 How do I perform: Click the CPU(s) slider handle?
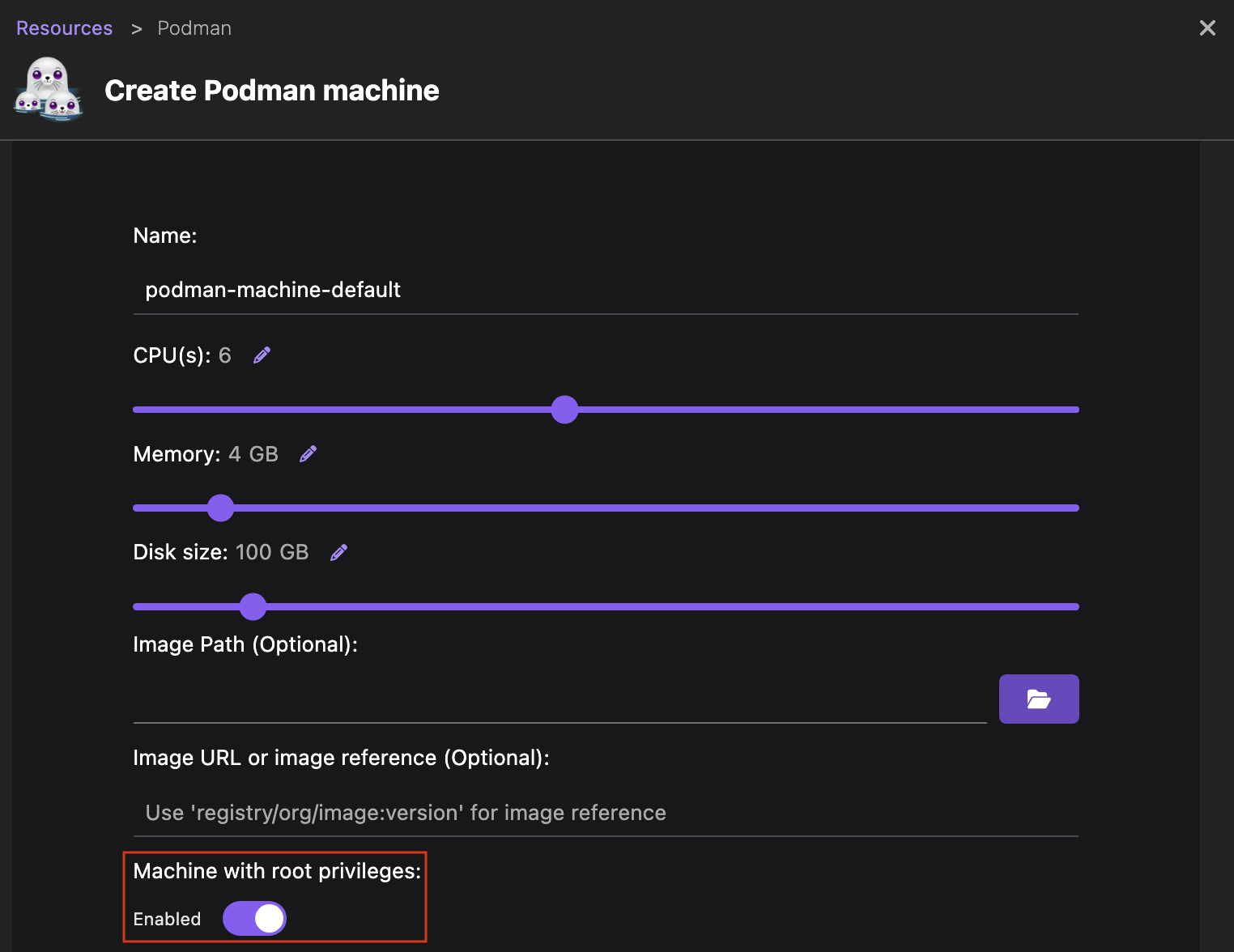564,410
